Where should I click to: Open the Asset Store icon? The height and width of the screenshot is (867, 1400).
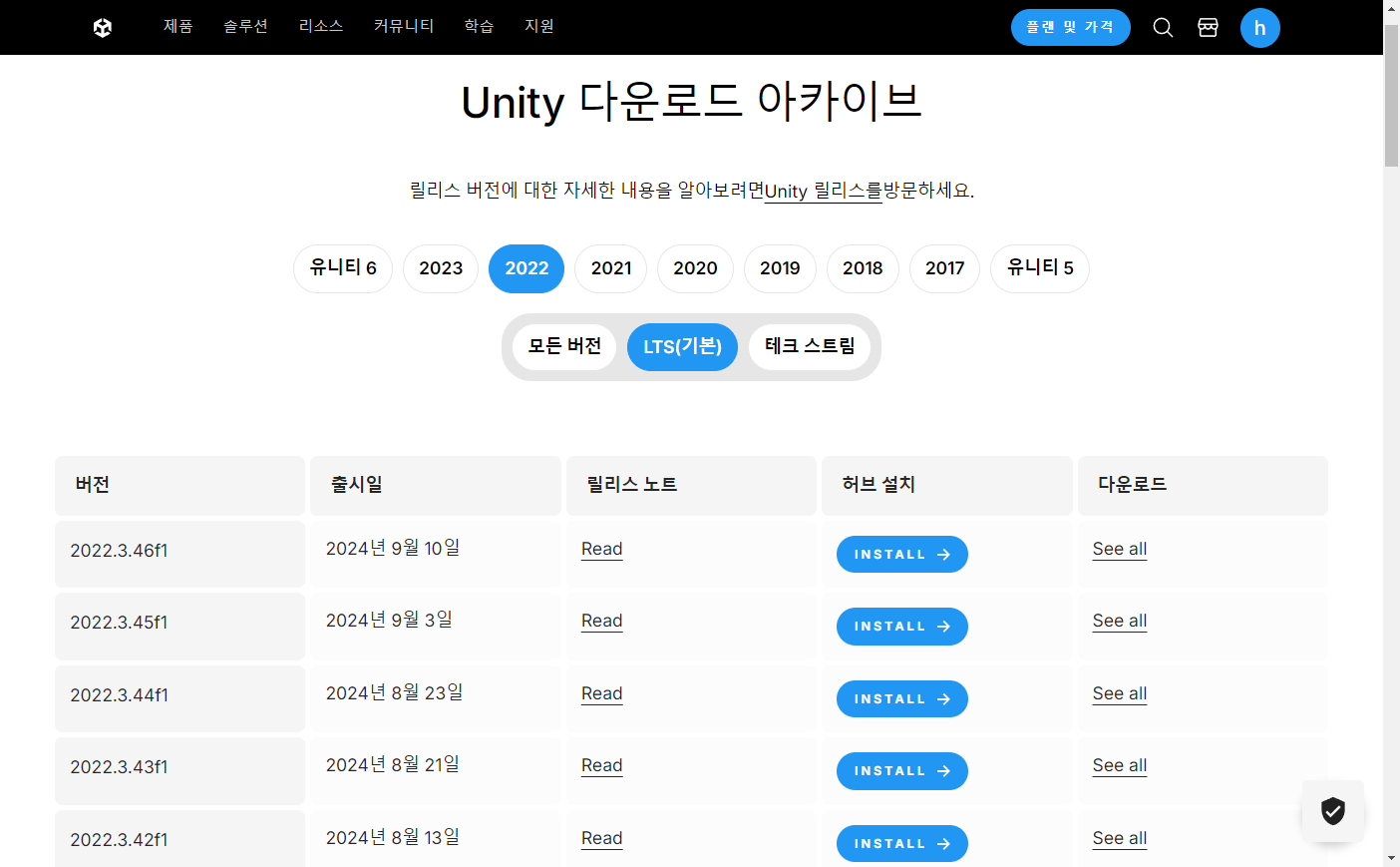click(x=1208, y=27)
